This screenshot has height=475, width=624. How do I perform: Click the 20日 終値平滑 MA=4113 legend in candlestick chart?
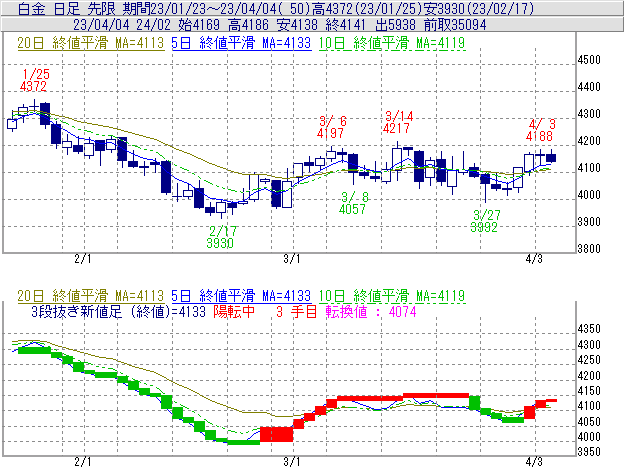[x=91, y=43]
